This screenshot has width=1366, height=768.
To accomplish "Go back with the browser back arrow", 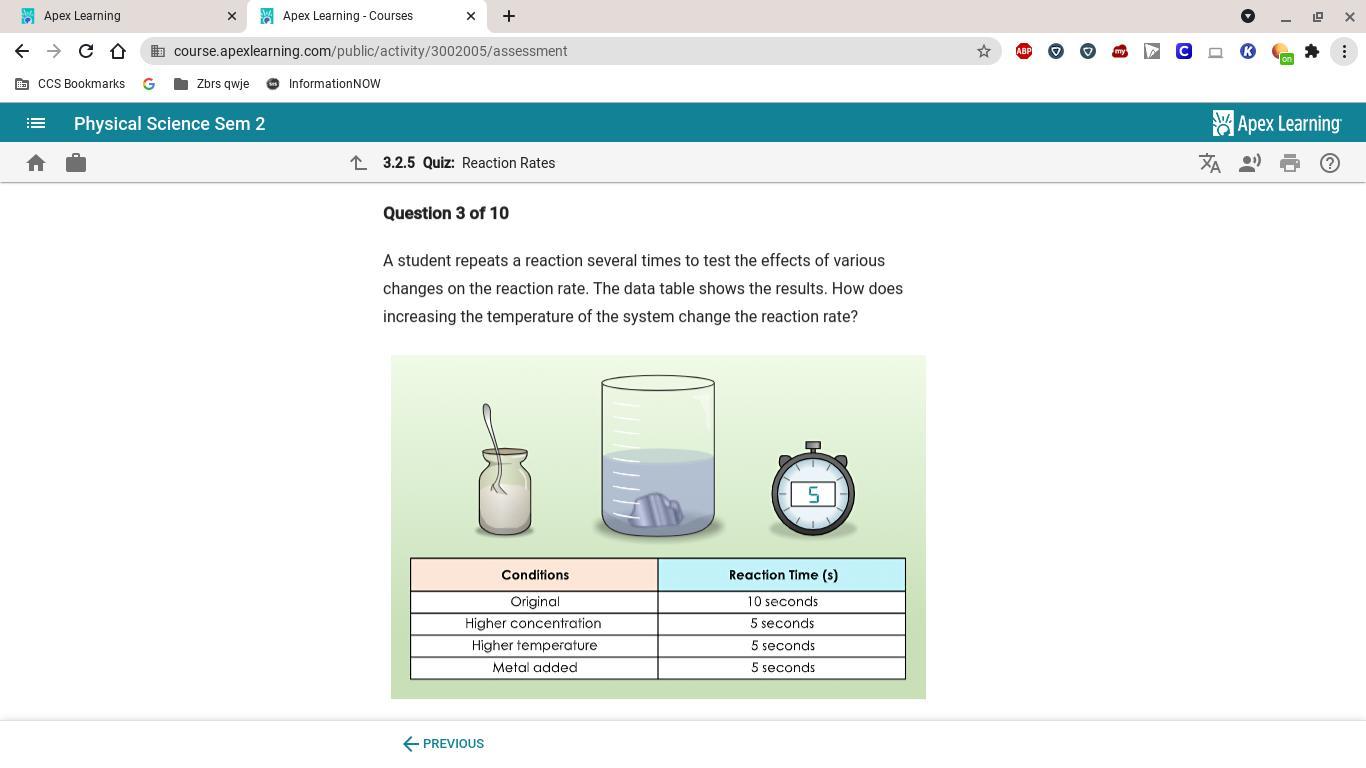I will coord(22,51).
